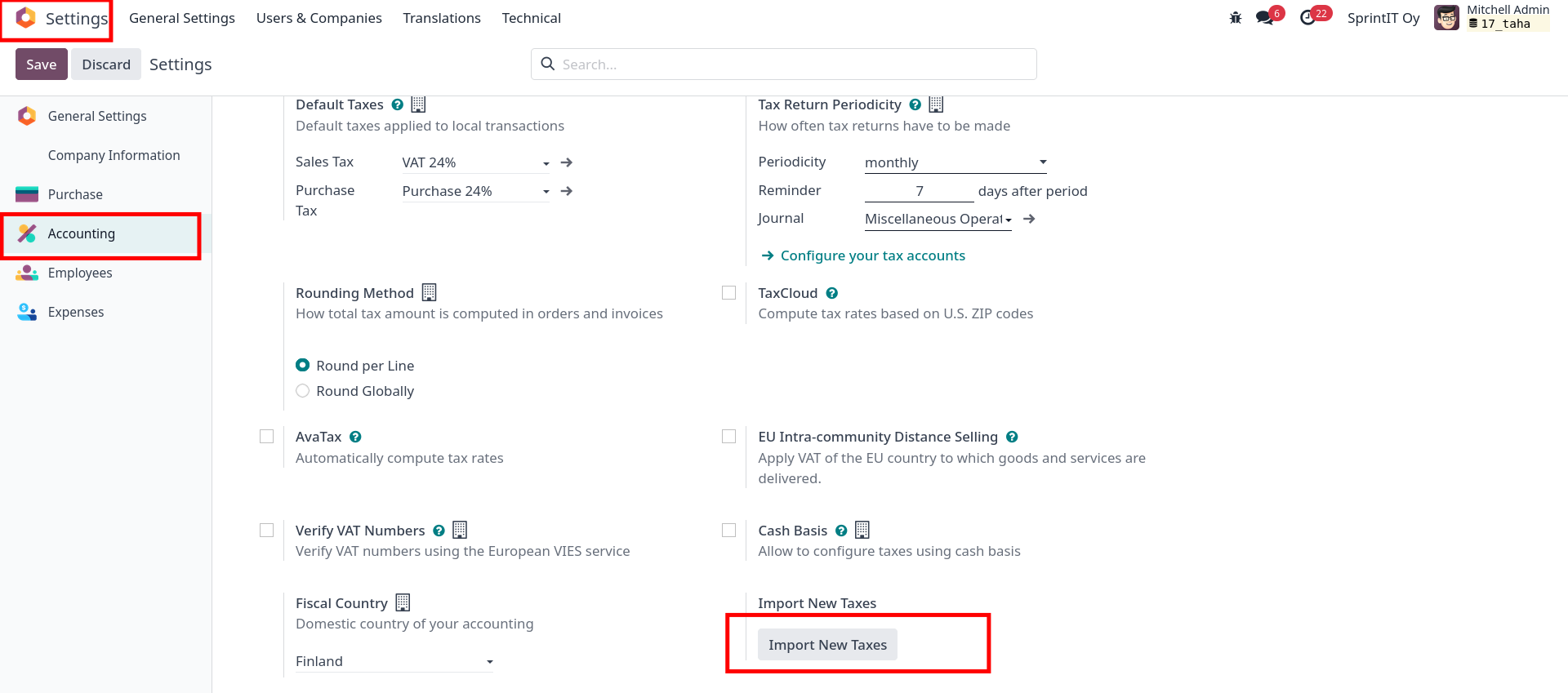Open the activities clock icon
The image size is (1568, 693).
pos(1308,18)
